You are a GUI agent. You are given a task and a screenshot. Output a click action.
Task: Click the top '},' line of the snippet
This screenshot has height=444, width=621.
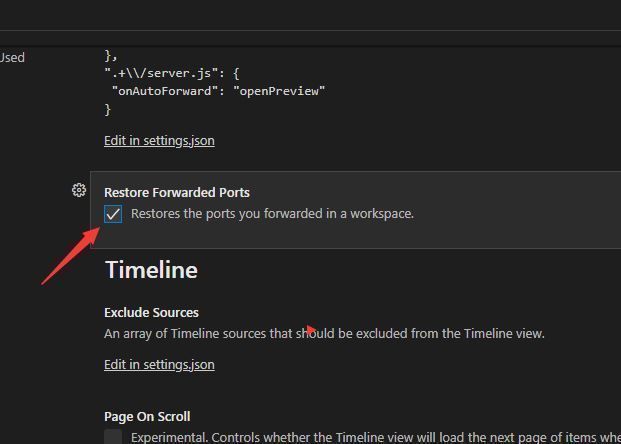(x=111, y=57)
